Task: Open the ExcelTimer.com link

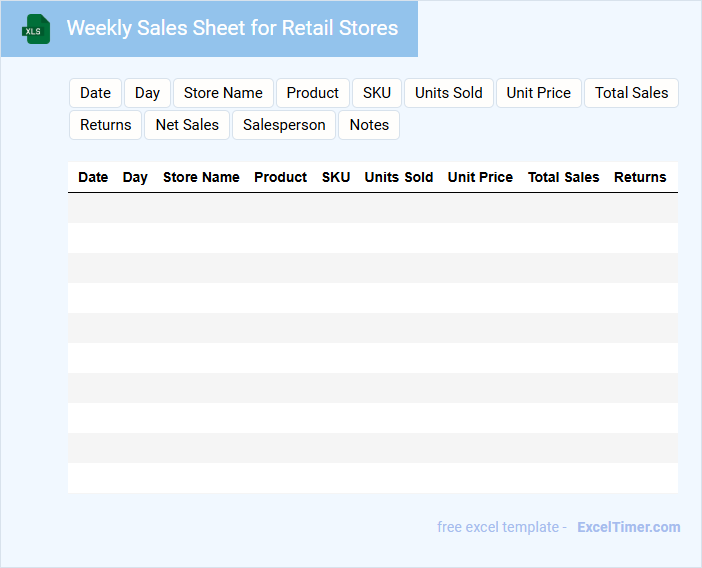Action: (x=628, y=527)
